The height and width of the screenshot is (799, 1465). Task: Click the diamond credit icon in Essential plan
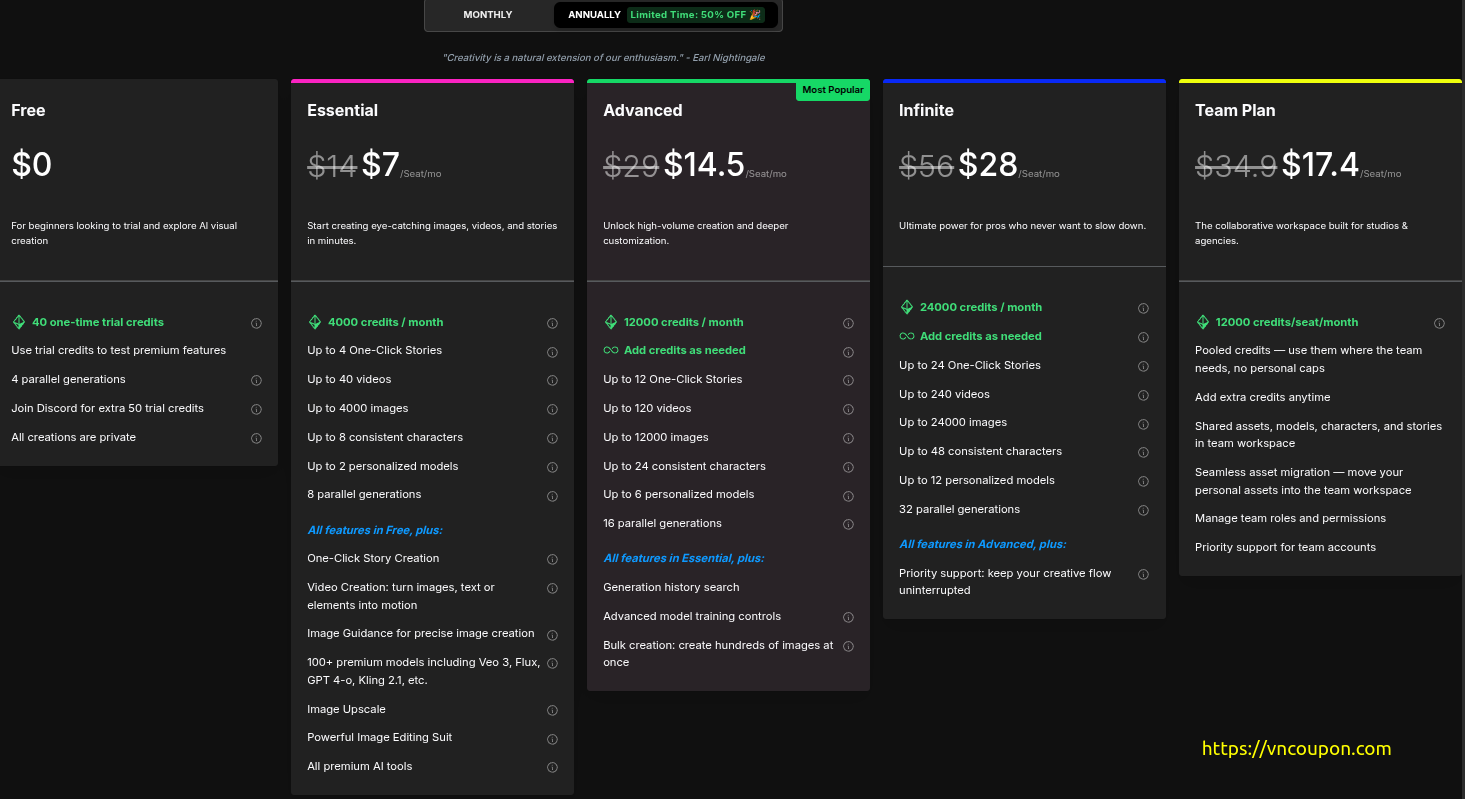315,322
